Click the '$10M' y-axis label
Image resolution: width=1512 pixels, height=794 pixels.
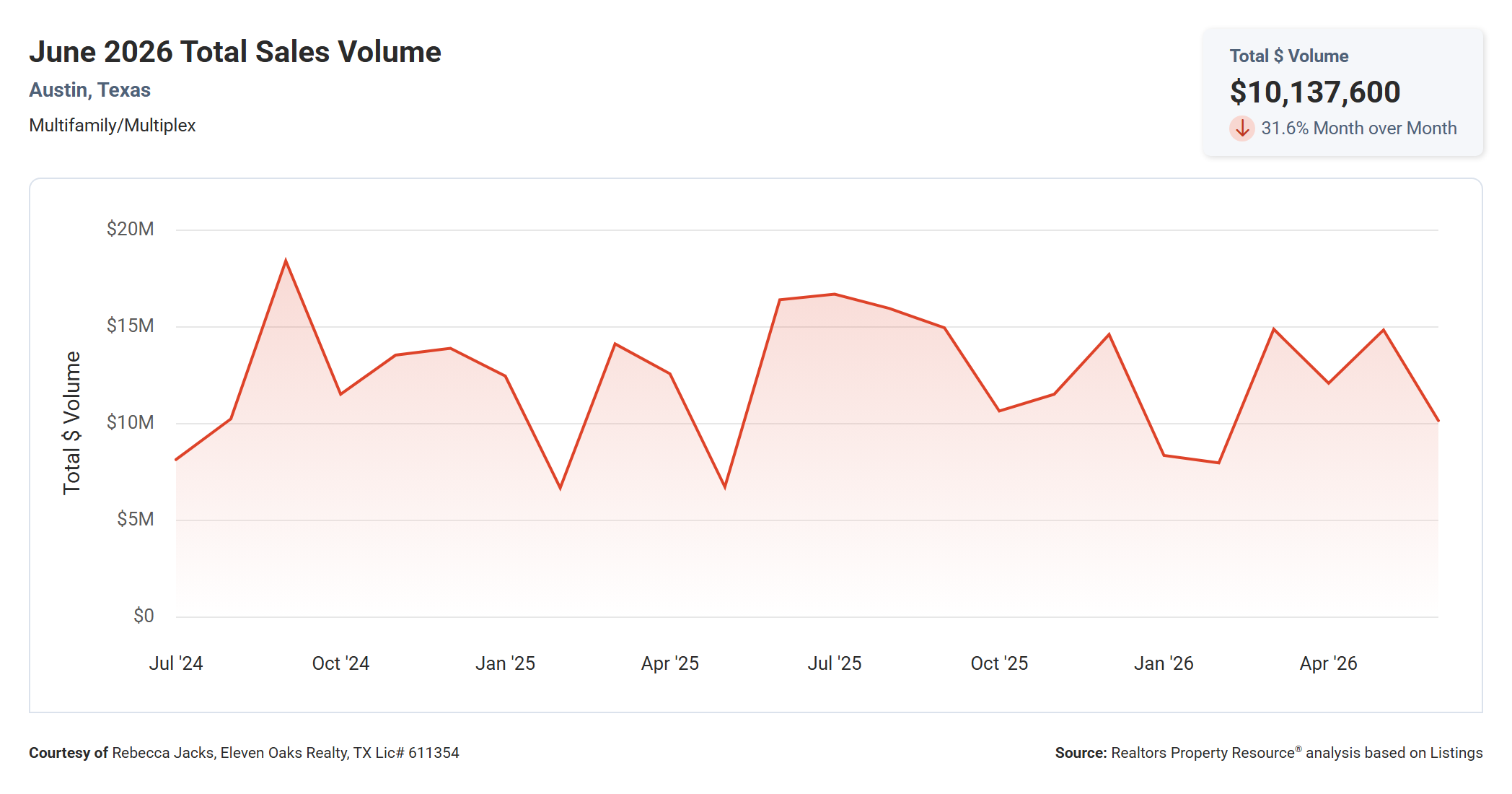tap(131, 422)
